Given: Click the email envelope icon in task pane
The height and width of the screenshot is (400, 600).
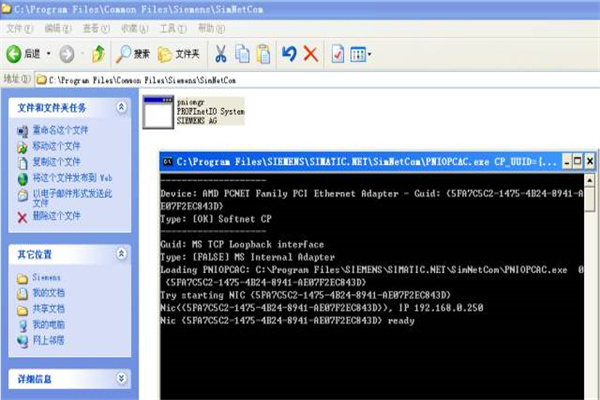Looking at the screenshot, I should (23, 195).
